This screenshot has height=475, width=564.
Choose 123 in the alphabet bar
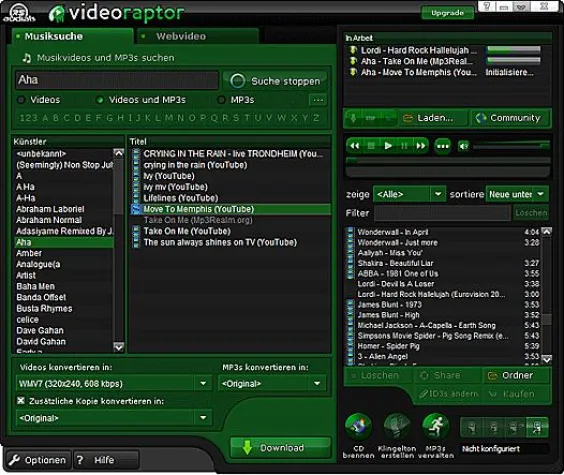click(28, 118)
